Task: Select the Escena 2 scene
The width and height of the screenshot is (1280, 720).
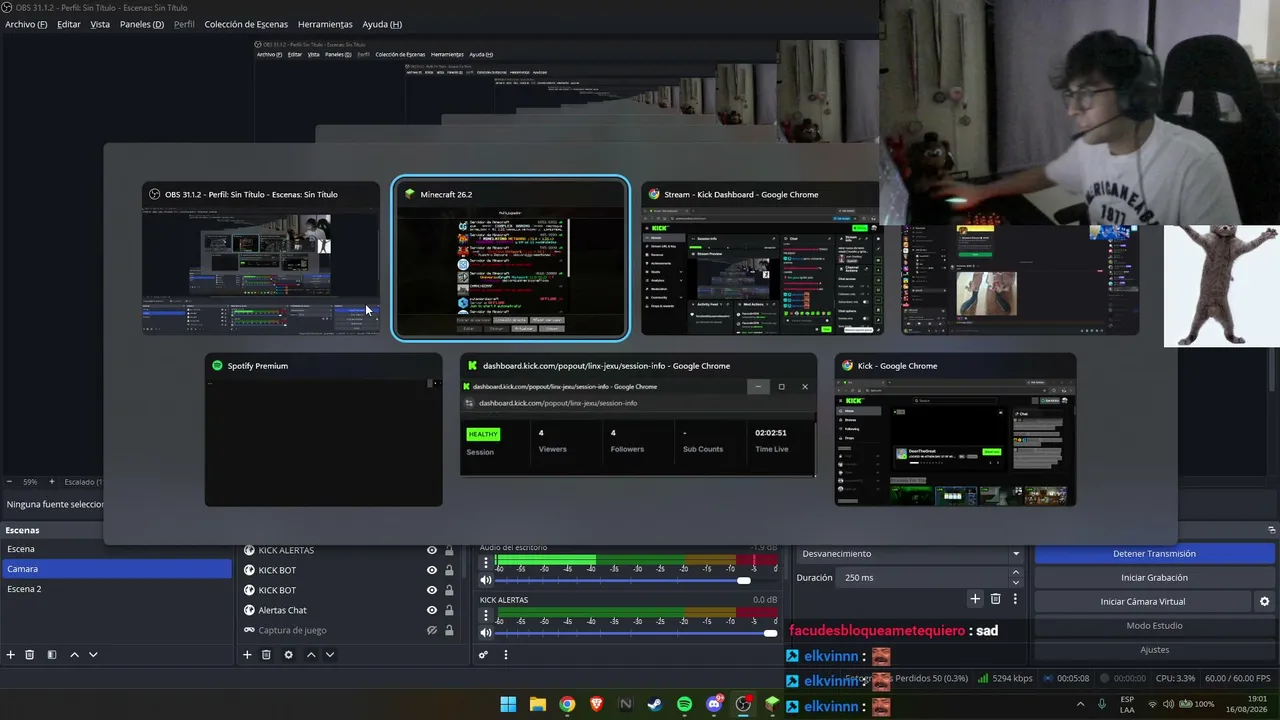Action: (116, 589)
